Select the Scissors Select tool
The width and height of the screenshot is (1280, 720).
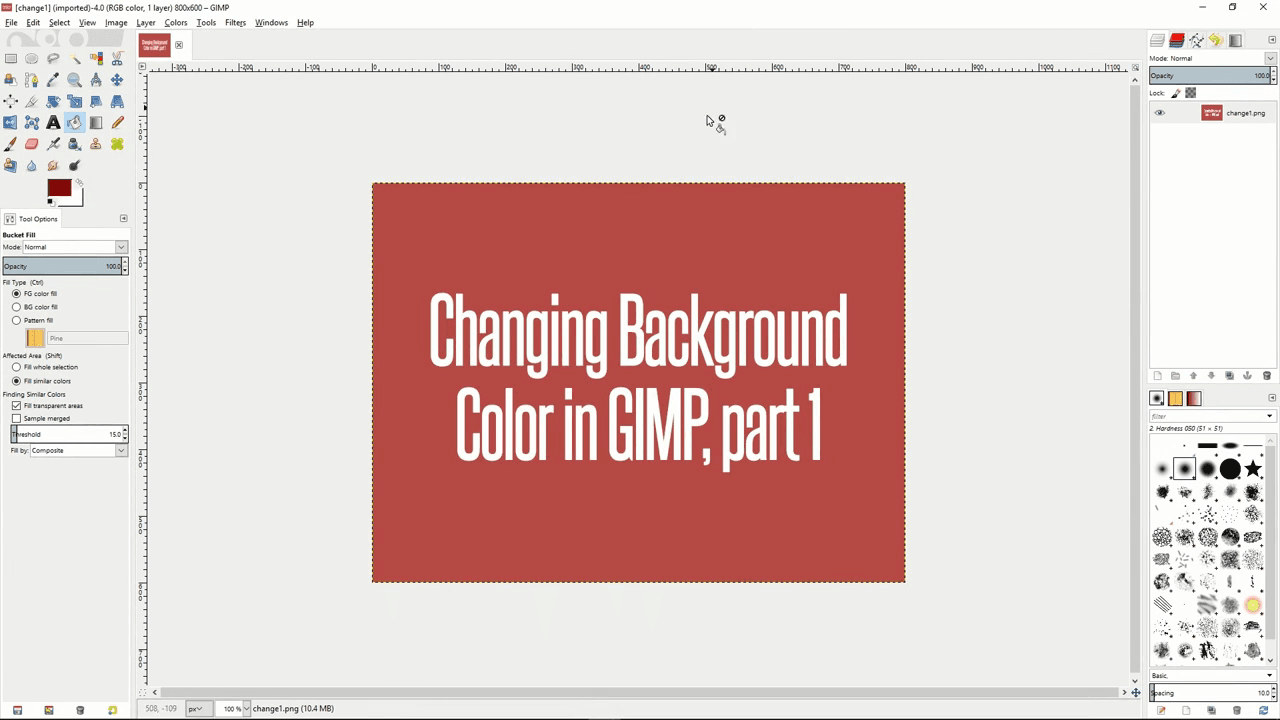[117, 58]
